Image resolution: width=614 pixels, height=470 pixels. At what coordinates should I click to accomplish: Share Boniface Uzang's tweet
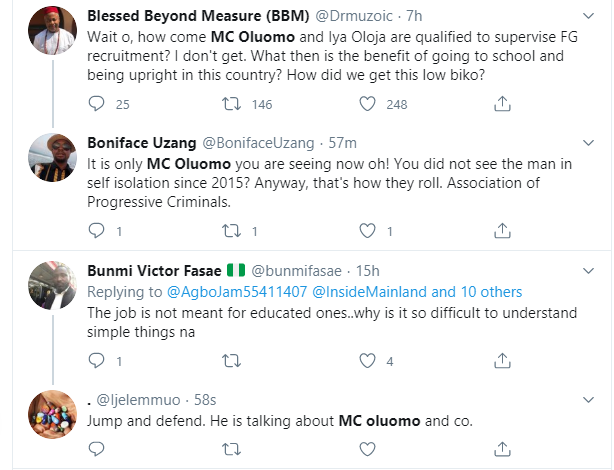pos(503,231)
